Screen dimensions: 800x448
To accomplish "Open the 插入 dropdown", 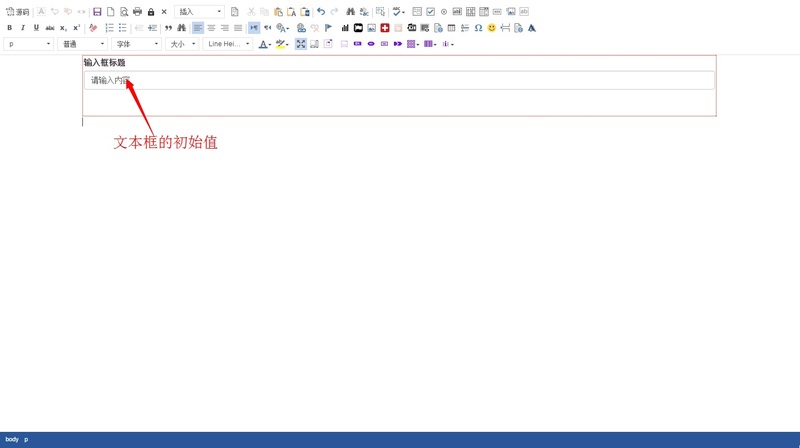I will click(x=200, y=12).
